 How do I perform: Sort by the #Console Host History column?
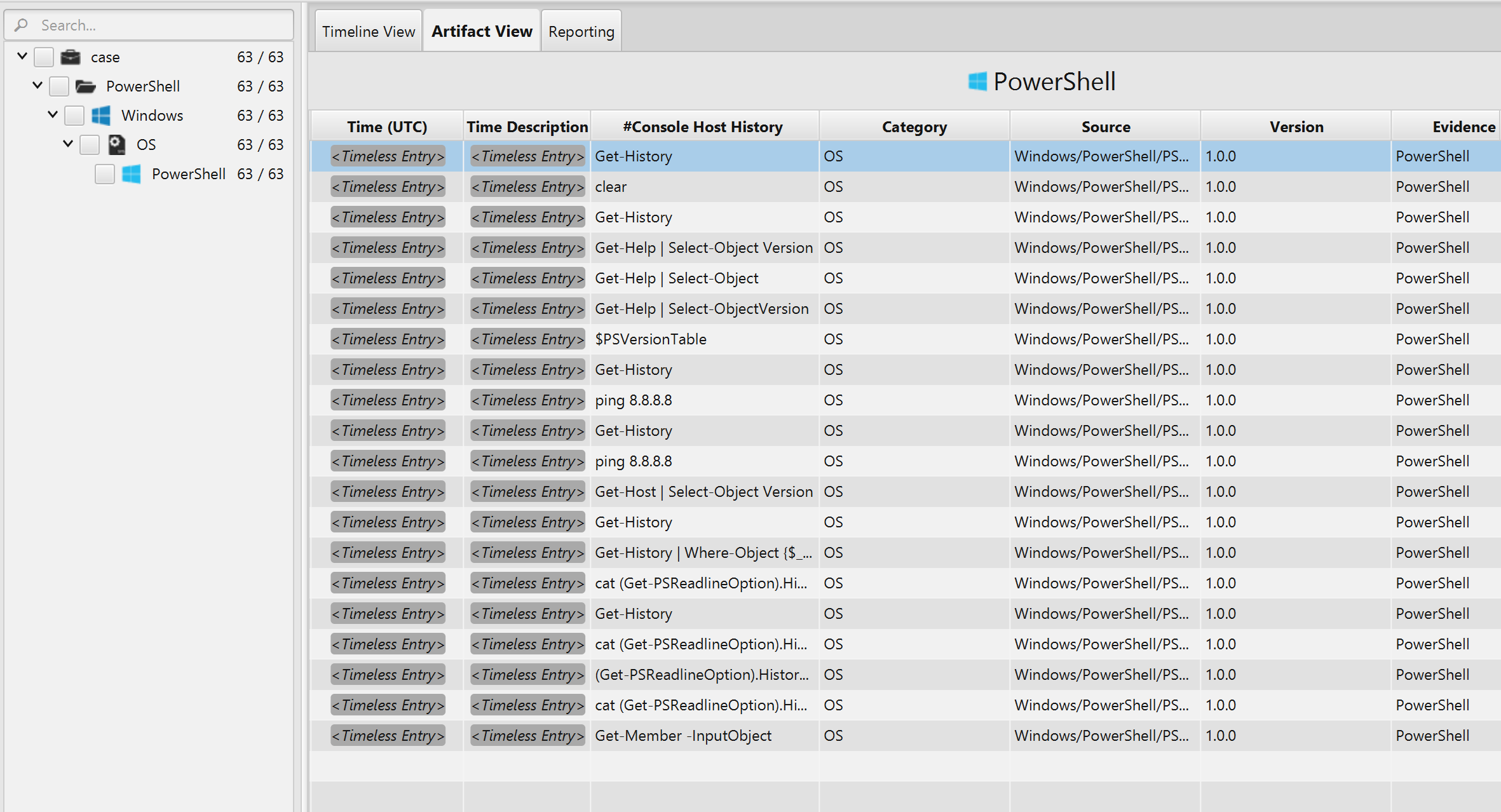704,126
